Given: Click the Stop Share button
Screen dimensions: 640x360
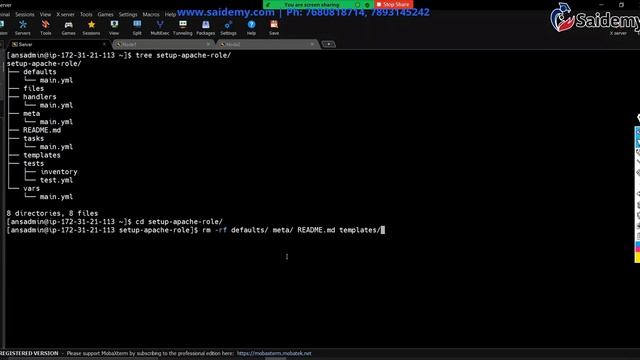Looking at the screenshot, I should coord(393,4).
